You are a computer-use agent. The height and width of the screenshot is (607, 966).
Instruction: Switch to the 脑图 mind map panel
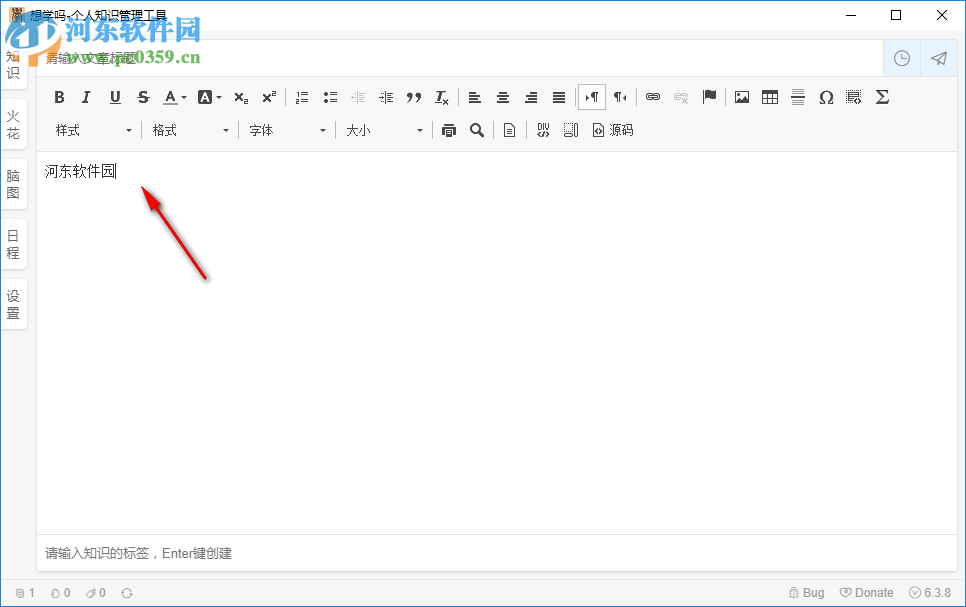click(13, 187)
